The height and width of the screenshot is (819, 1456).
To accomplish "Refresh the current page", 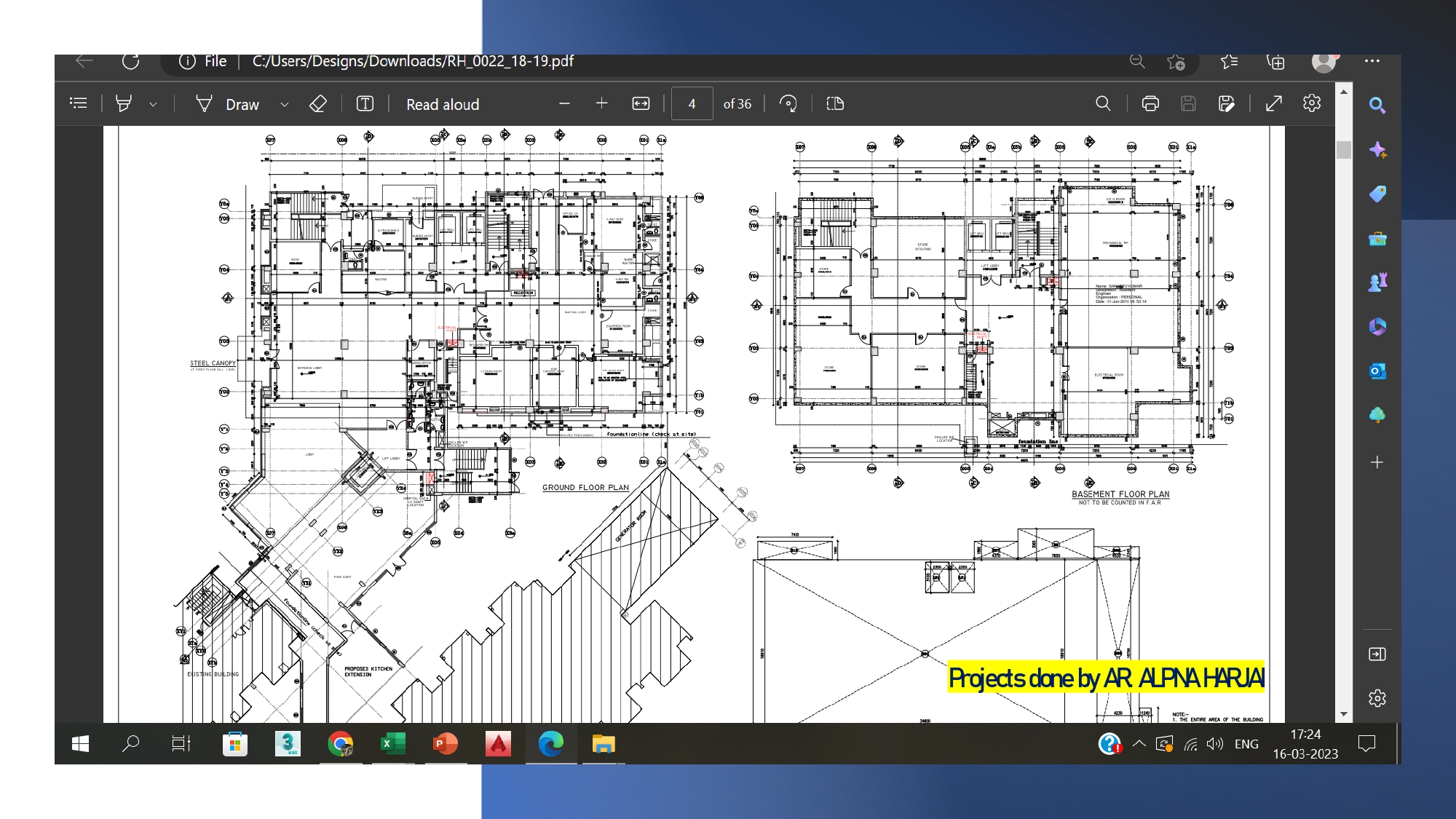I will point(131,61).
